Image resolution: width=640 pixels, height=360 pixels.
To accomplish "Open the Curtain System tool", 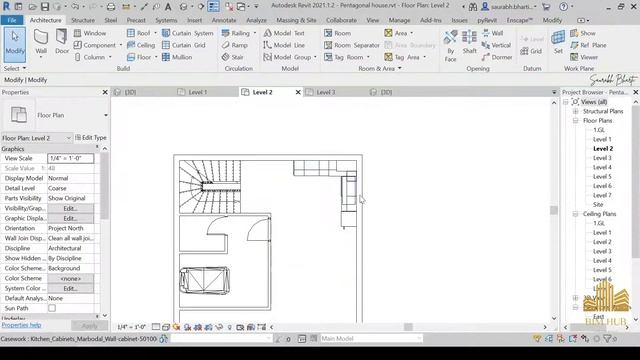I will coord(187,33).
